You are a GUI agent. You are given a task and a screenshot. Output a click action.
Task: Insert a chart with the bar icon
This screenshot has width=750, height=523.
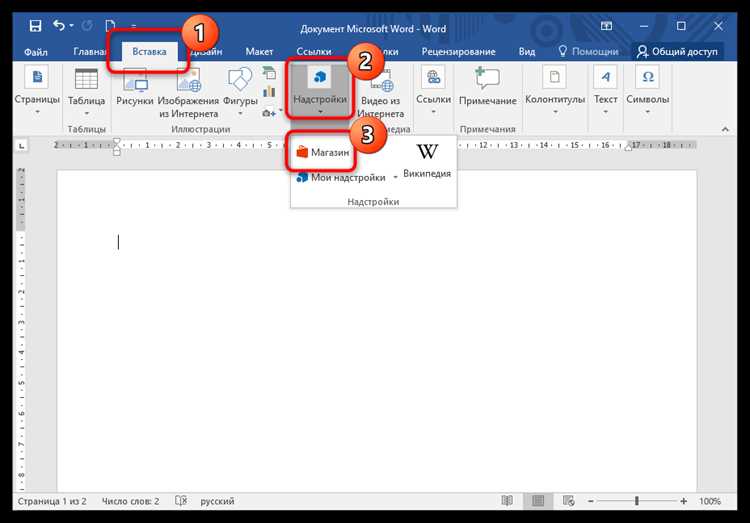click(x=269, y=91)
